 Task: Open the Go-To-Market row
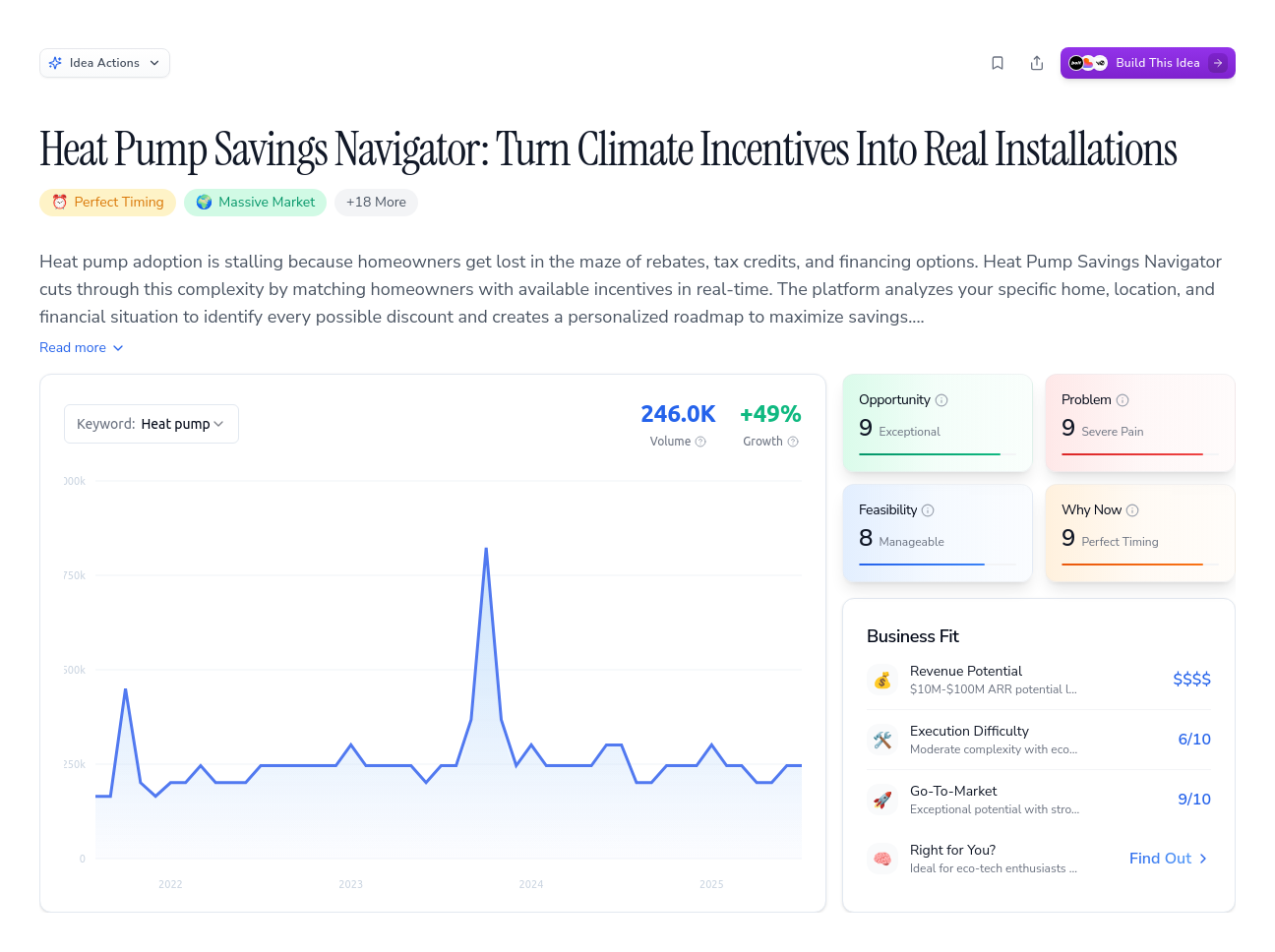[1039, 800]
